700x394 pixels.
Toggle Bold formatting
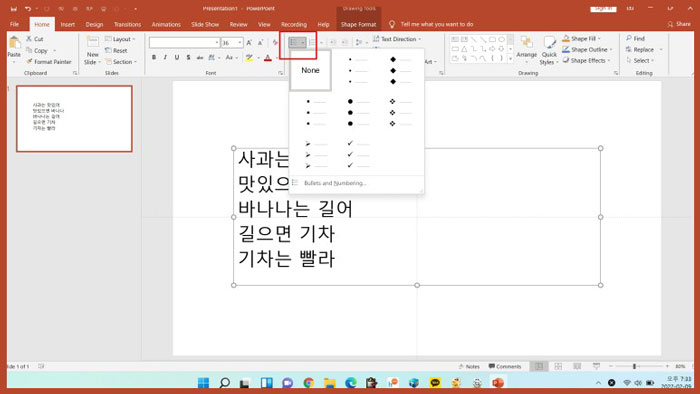coord(154,58)
